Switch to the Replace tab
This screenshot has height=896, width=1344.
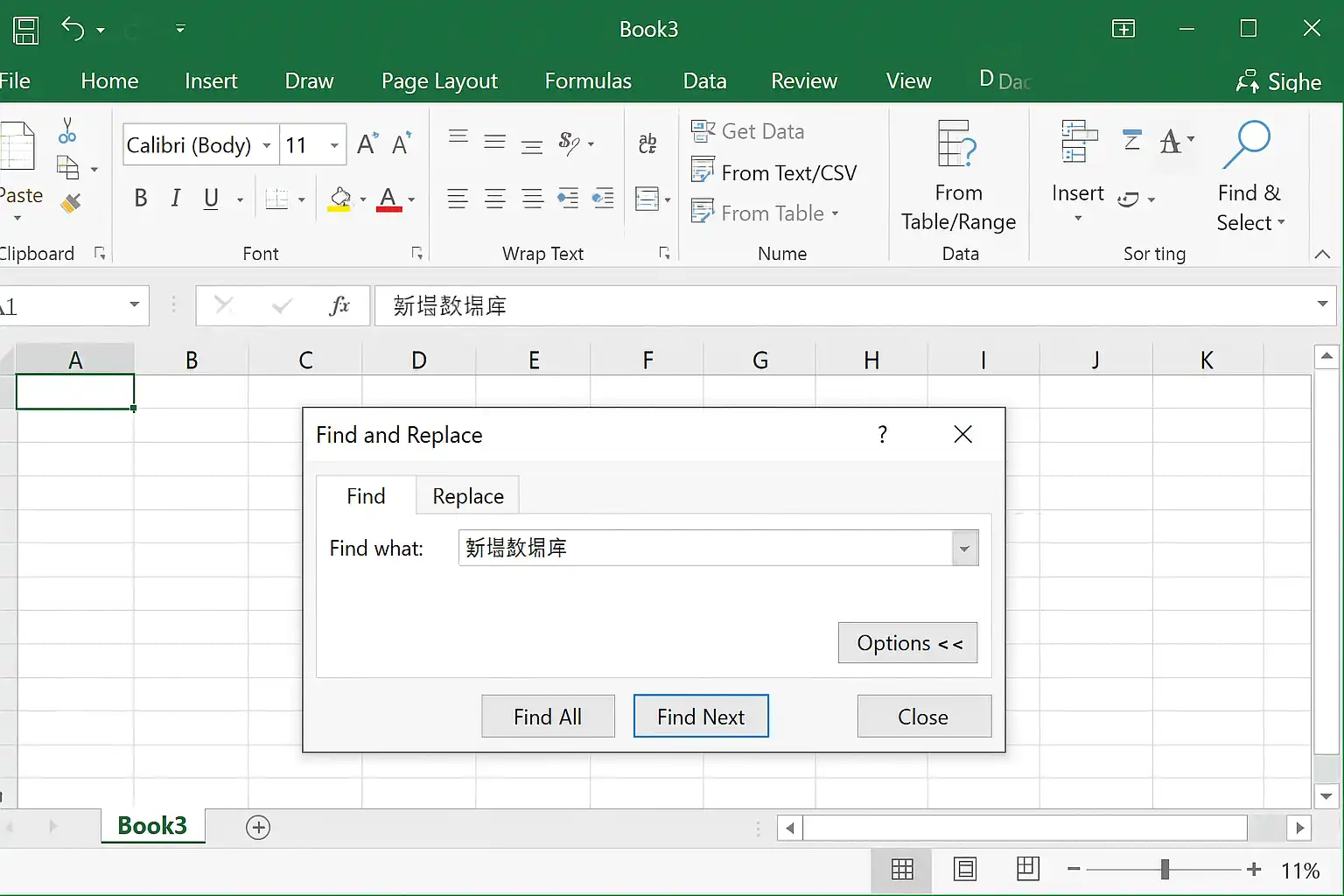[x=468, y=496]
